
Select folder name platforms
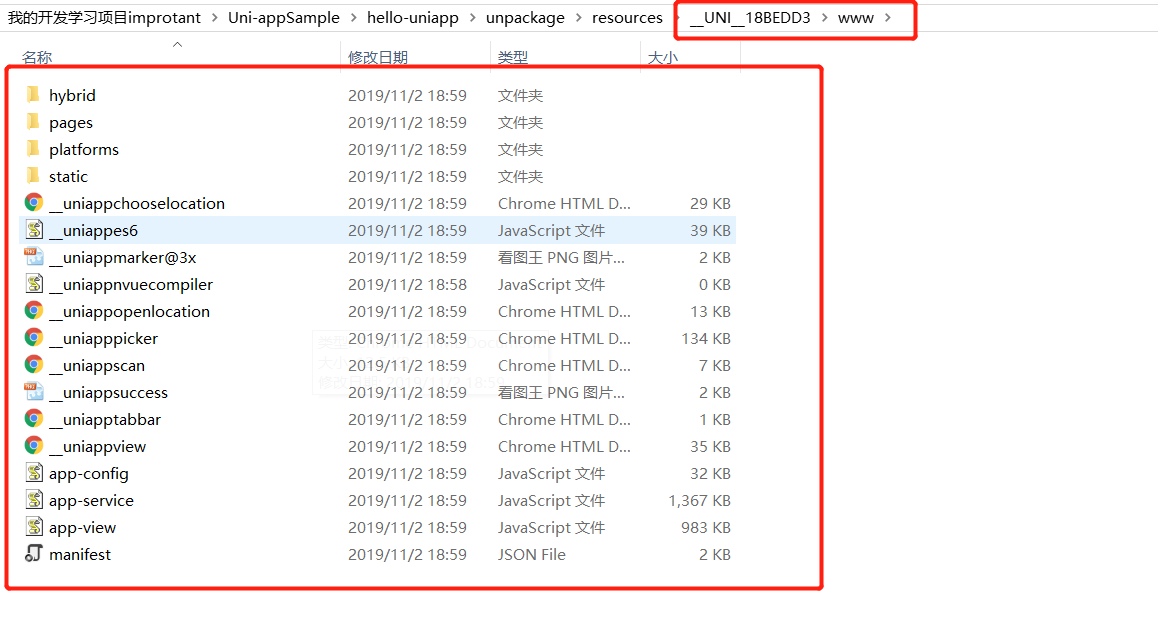point(83,149)
